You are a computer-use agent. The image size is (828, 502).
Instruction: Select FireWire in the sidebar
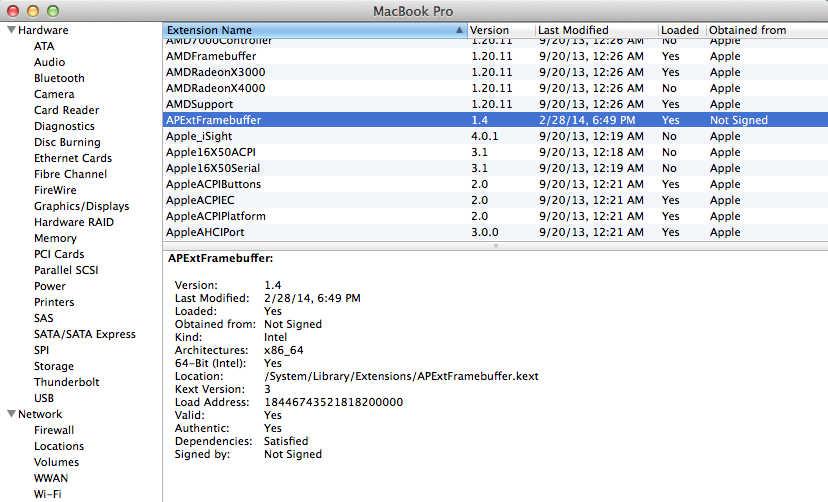pyautogui.click(x=55, y=190)
